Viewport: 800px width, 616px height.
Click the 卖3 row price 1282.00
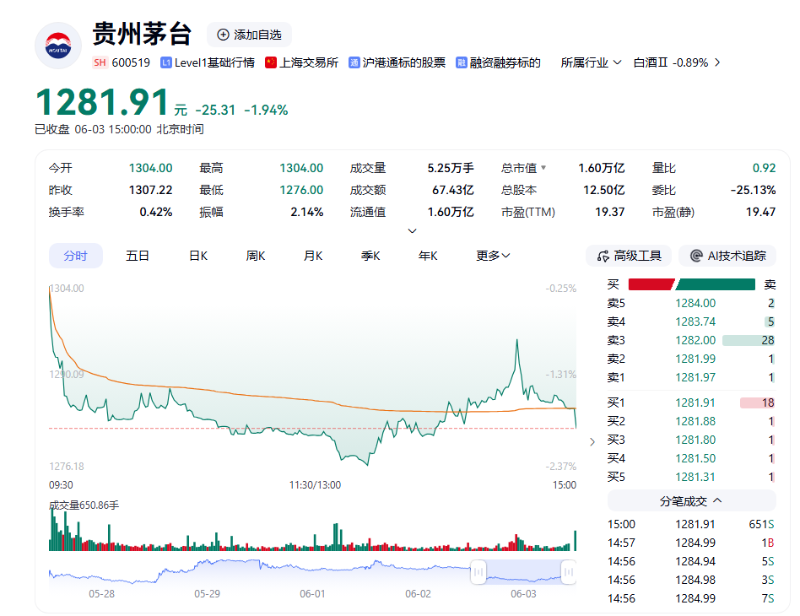pyautogui.click(x=695, y=340)
